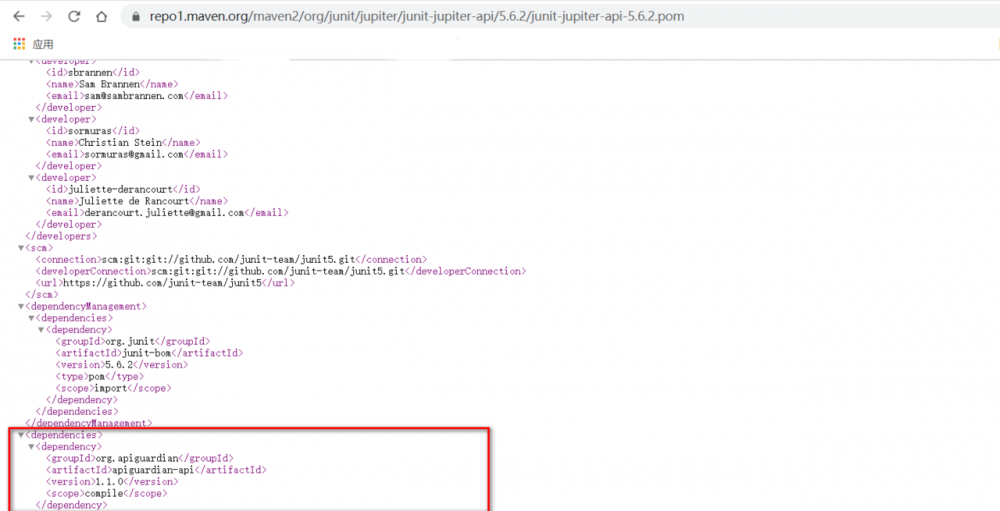Click the url line https://github.com/junit-team/junit5
Image resolution: width=1000 pixels, height=511 pixels.
(165, 283)
